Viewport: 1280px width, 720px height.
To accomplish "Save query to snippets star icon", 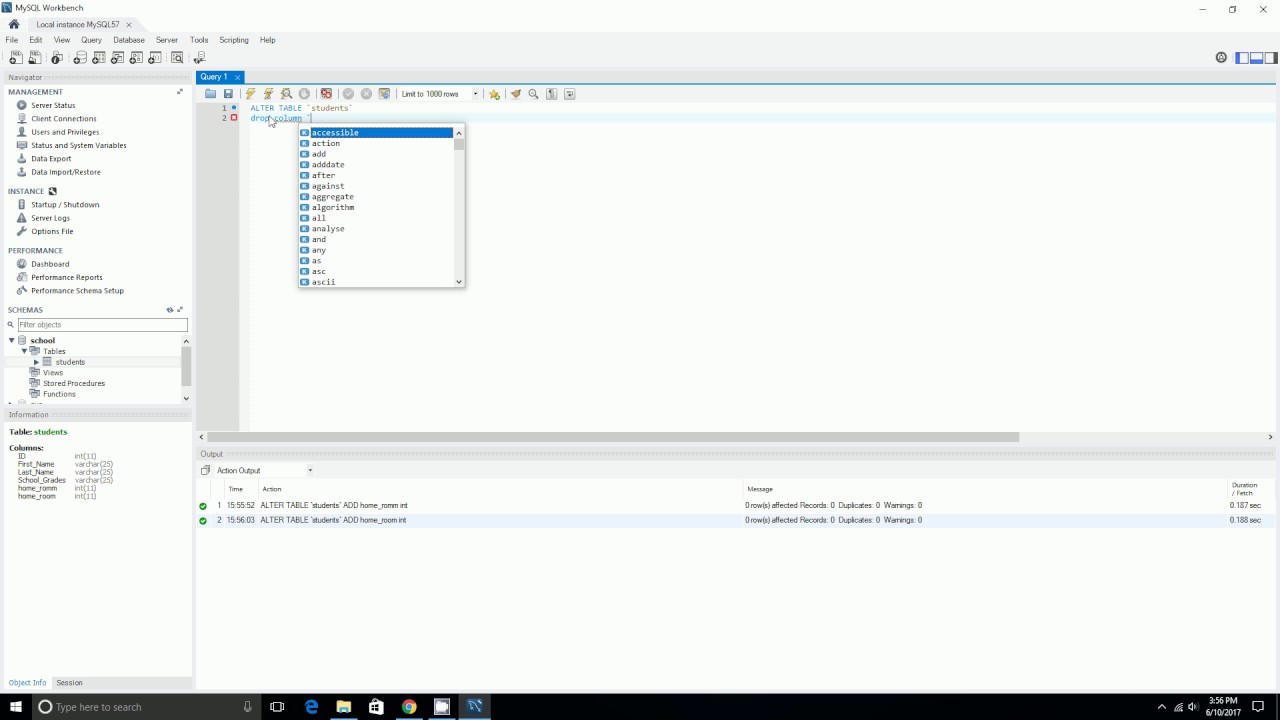I will pos(494,94).
